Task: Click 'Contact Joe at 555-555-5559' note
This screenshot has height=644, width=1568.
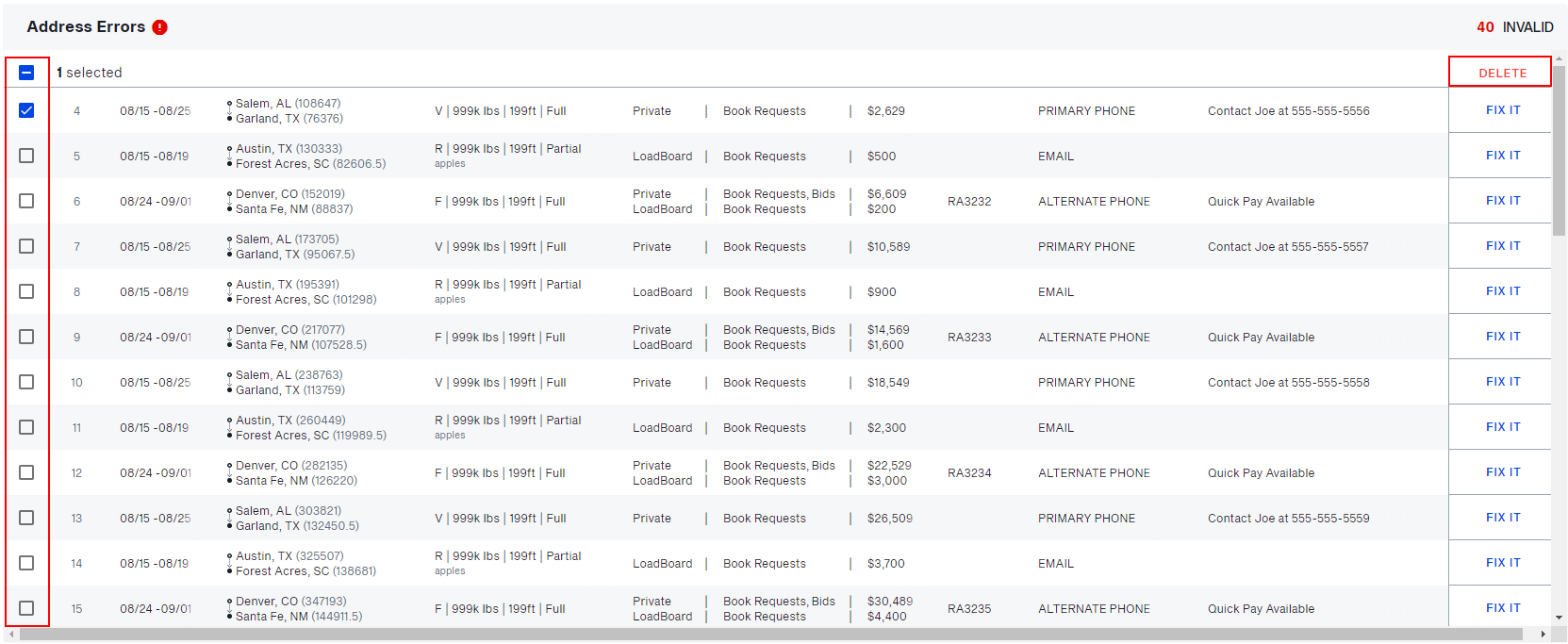Action: [1288, 519]
